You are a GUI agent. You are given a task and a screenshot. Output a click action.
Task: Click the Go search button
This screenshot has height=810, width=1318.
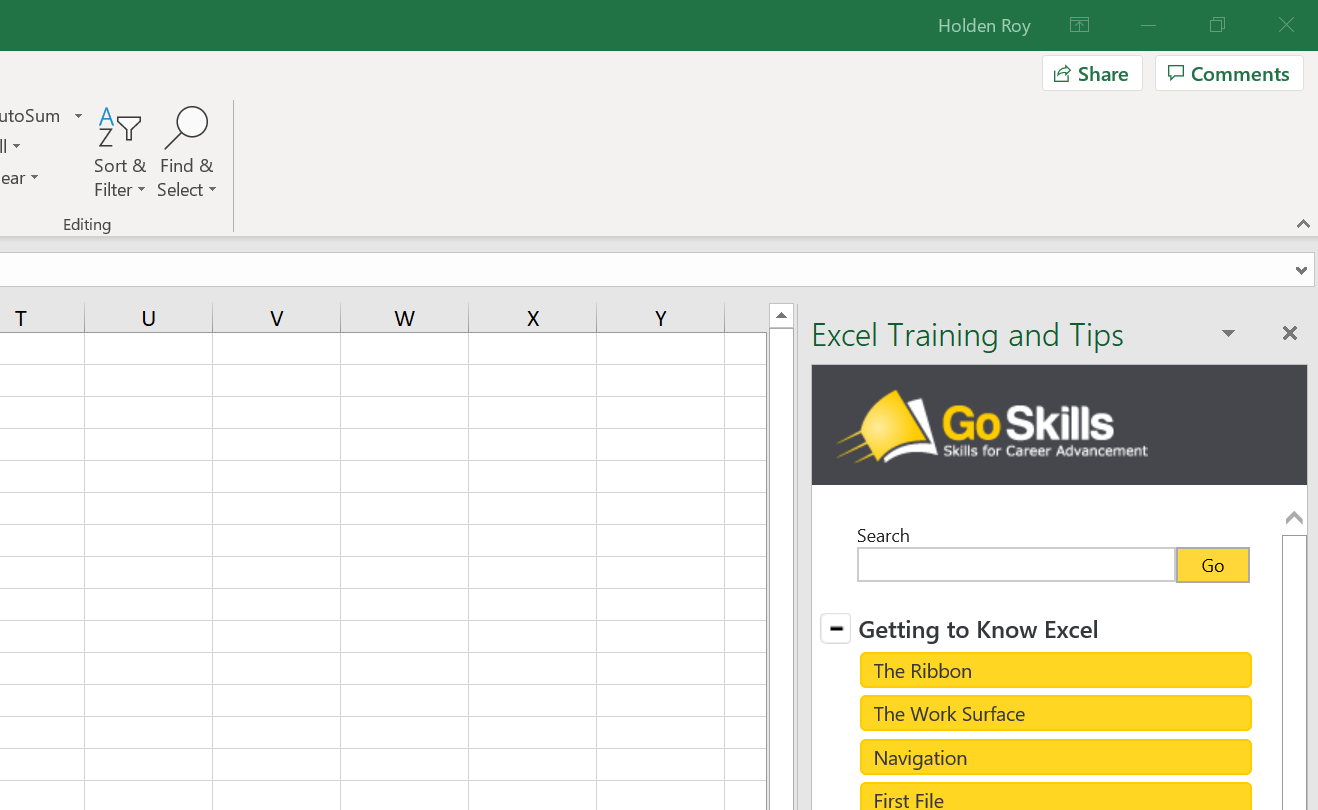click(1213, 565)
